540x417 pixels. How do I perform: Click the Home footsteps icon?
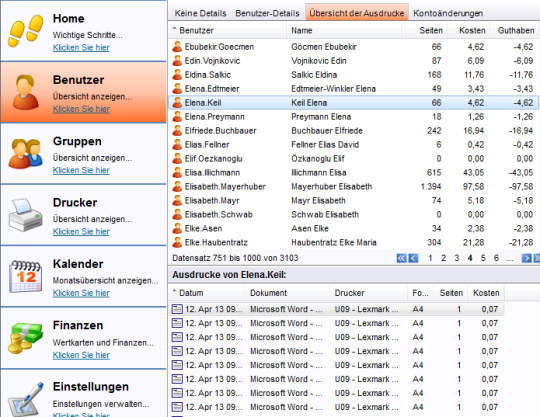point(26,30)
